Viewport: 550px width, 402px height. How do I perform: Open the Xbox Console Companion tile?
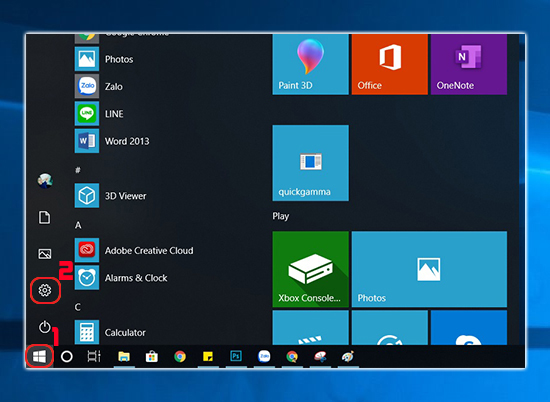coord(310,269)
